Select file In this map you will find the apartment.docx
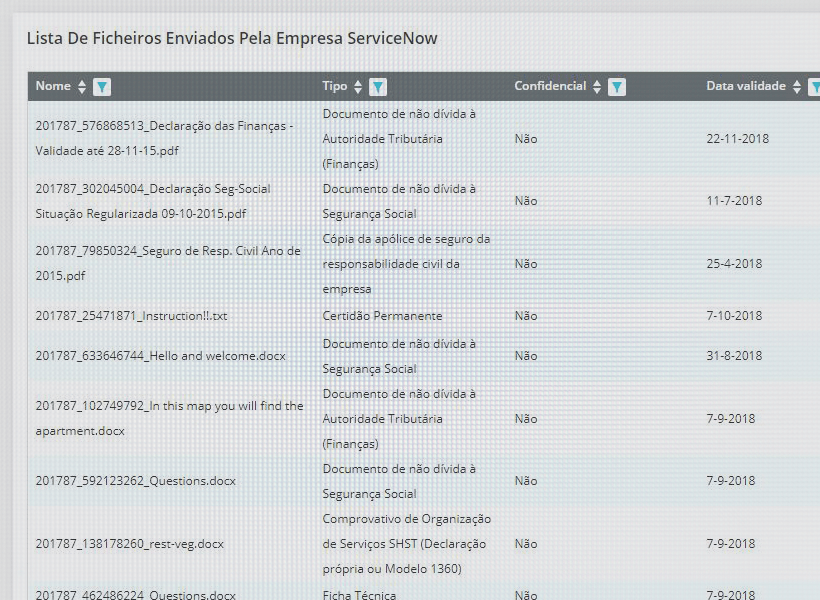This screenshot has height=600, width=820. [169, 418]
